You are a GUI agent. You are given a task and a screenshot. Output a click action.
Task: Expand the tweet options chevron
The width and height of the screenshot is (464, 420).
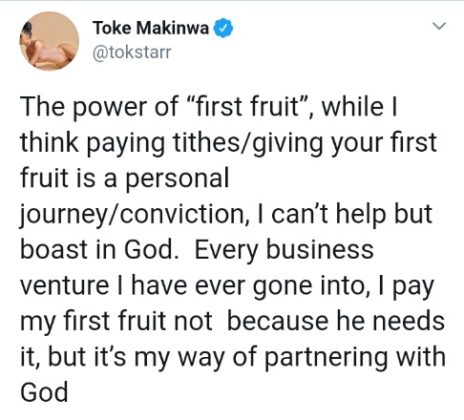point(439,26)
